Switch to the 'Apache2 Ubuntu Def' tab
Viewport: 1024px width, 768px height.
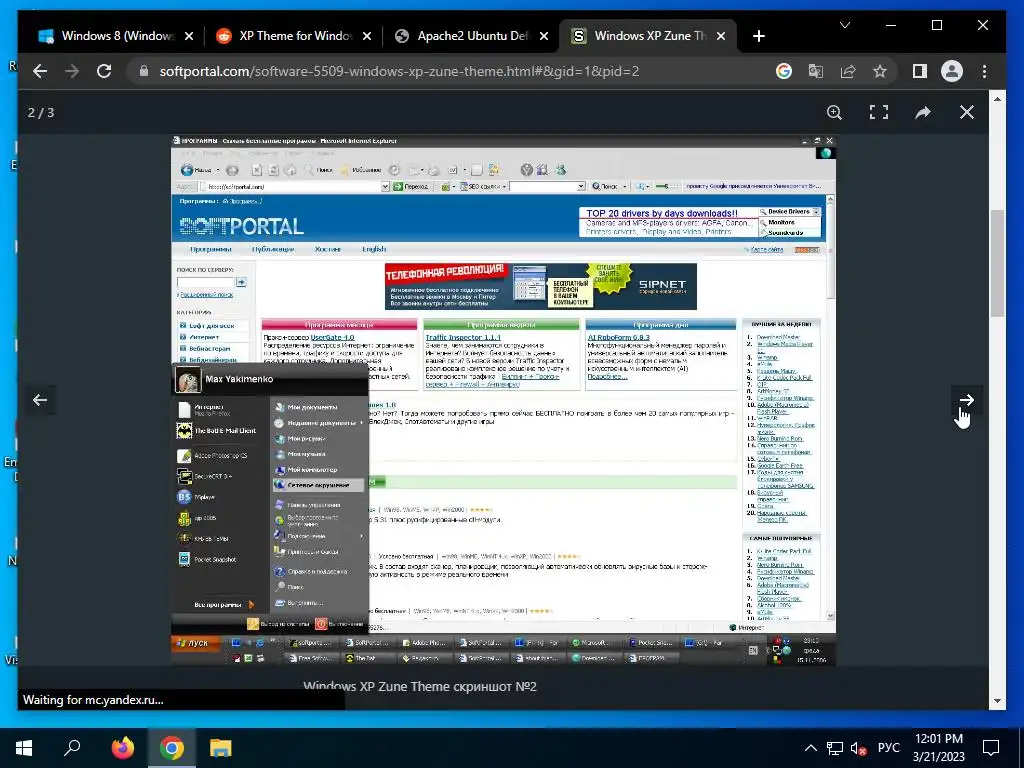coord(471,36)
